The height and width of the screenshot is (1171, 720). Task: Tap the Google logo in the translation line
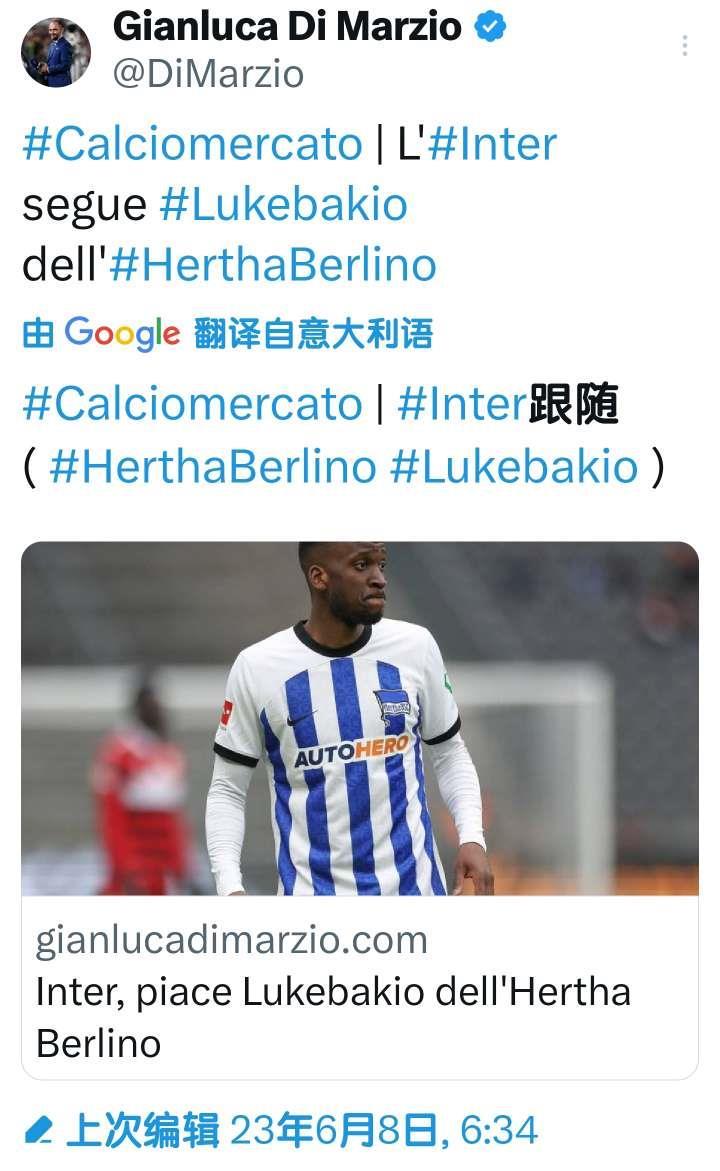click(122, 333)
